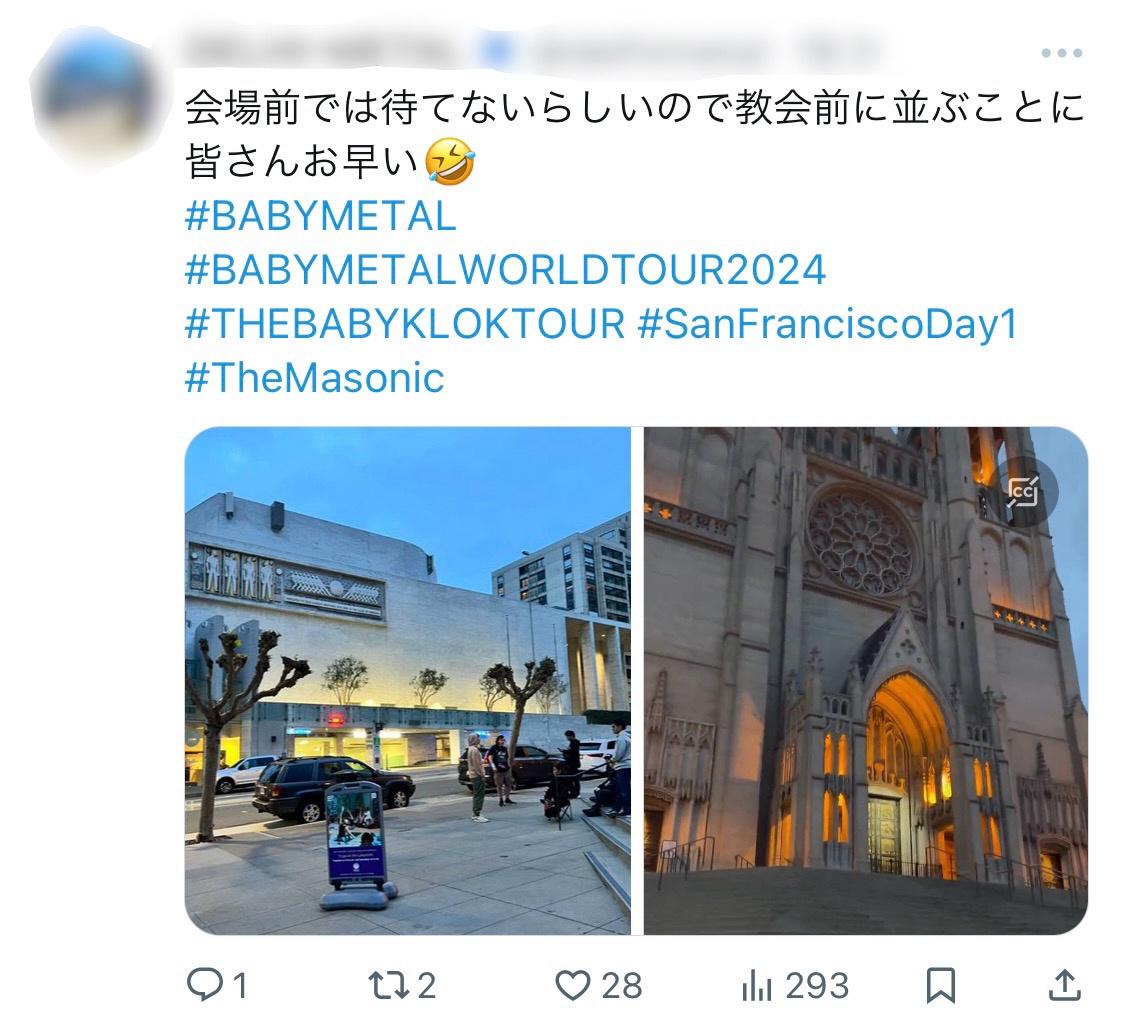Open the #BABYMETAL hashtag link
The width and height of the screenshot is (1125, 1028).
click(x=320, y=216)
